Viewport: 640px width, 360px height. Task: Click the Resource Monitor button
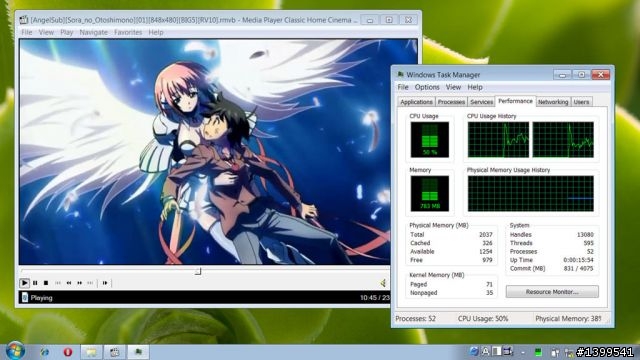coord(552,292)
